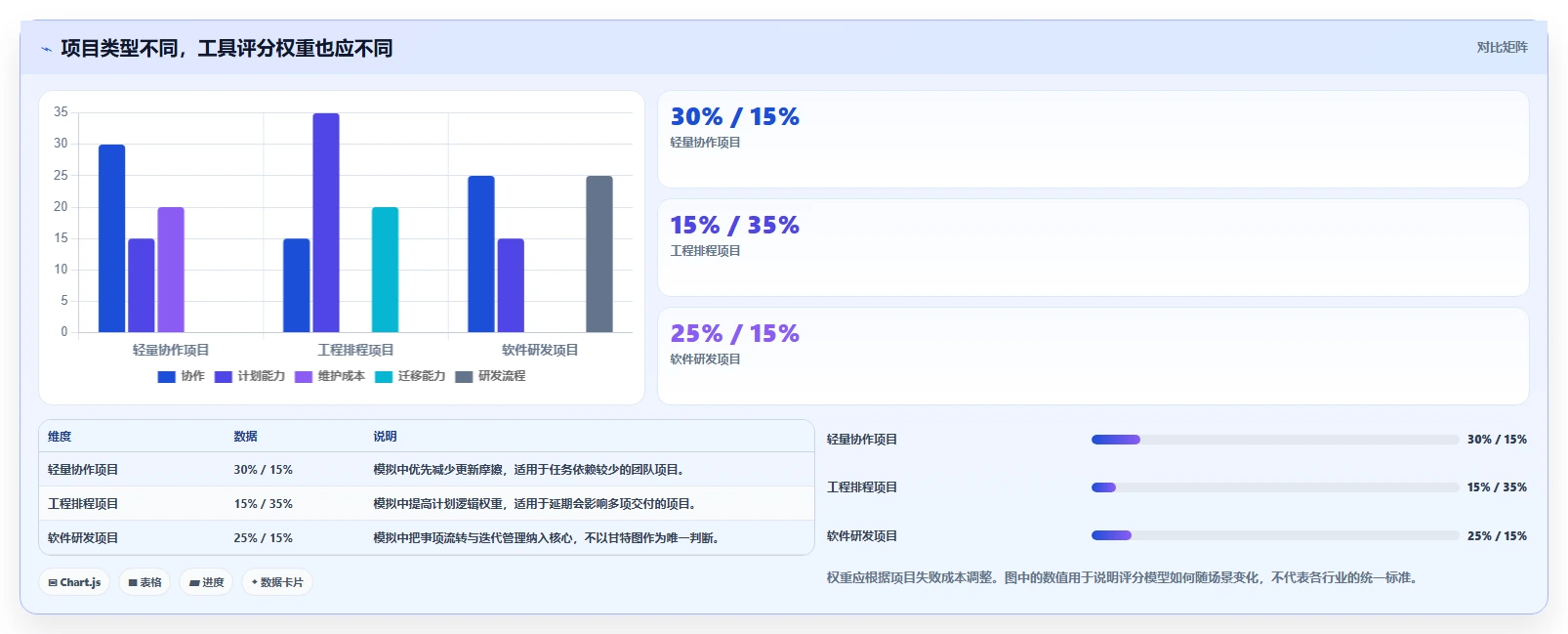1568x634 pixels.
Task: Click the Chart.js chip
Action: (74, 582)
